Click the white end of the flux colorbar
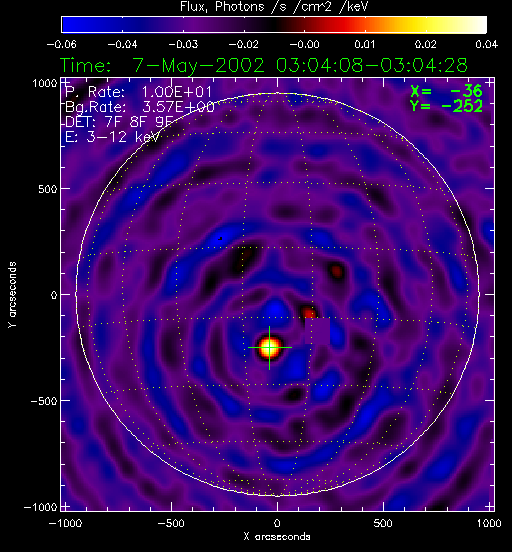This screenshot has height=552, width=512. pos(476,24)
